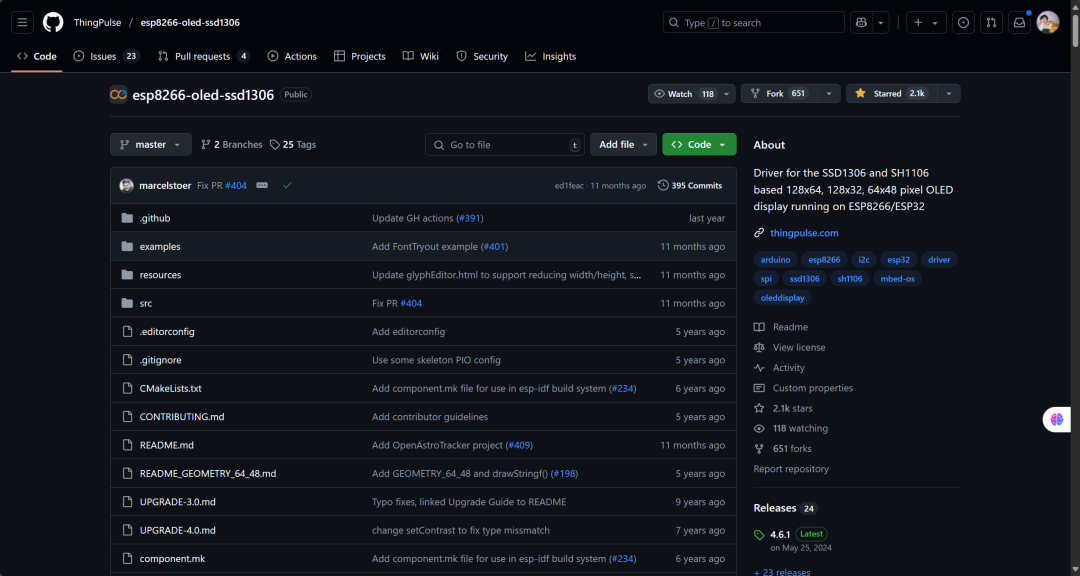
Task: Open the pull requests icon in header
Action: [991, 22]
